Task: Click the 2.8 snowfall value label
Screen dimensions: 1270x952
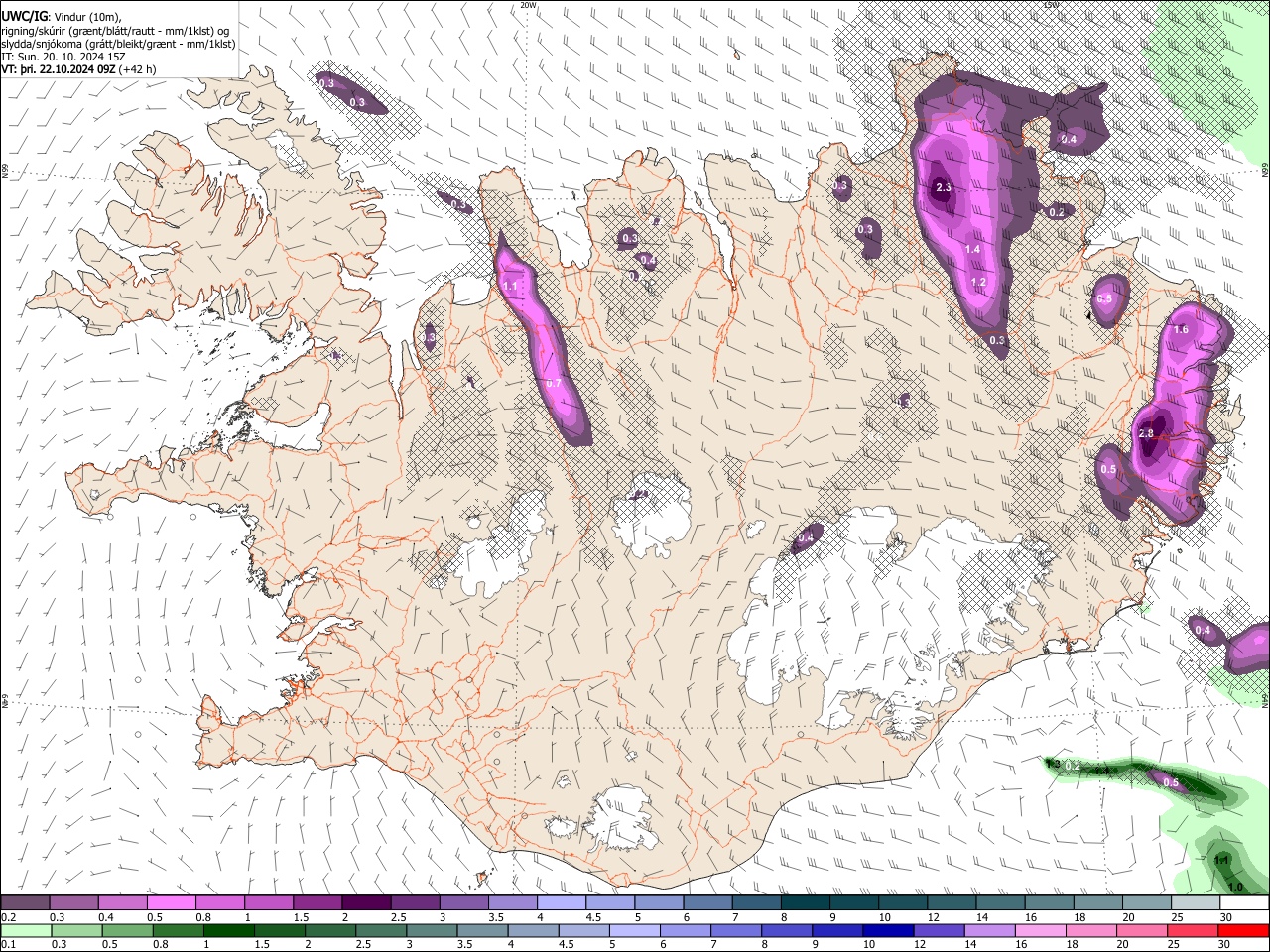Action: coord(1146,433)
